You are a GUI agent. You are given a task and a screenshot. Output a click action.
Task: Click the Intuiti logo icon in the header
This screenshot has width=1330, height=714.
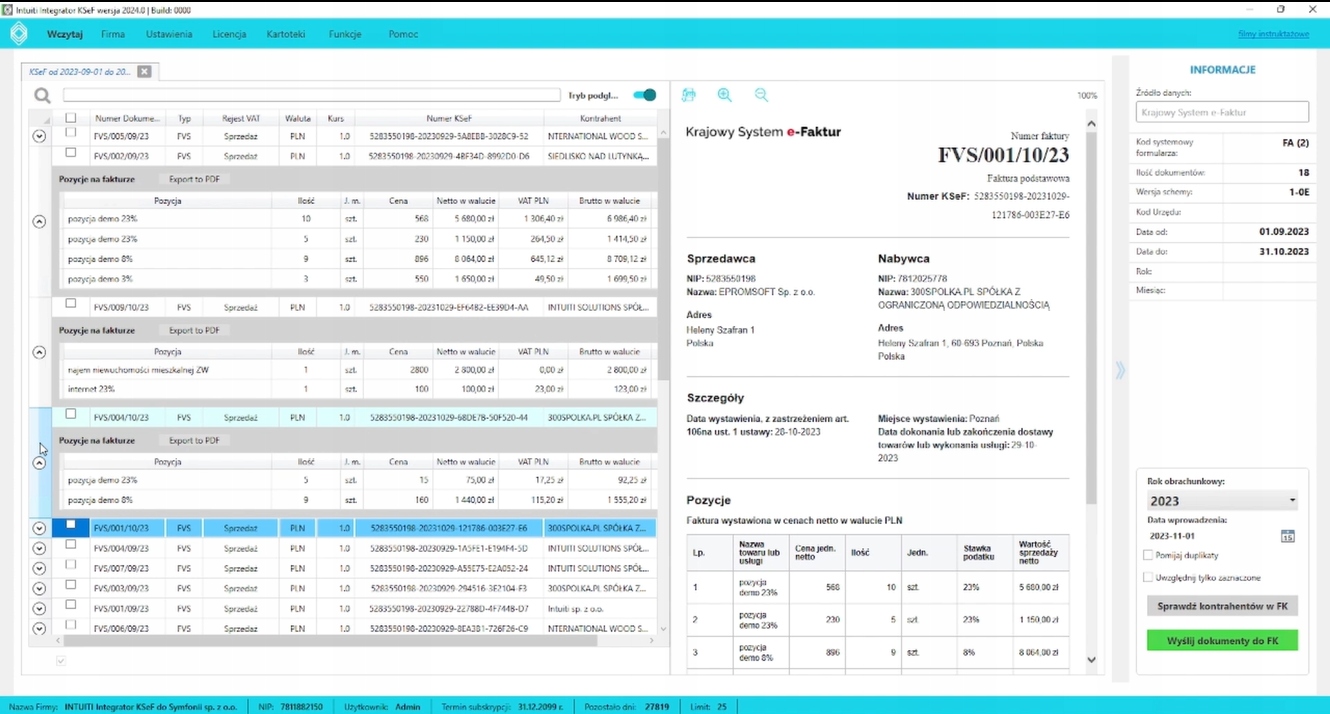(18, 34)
